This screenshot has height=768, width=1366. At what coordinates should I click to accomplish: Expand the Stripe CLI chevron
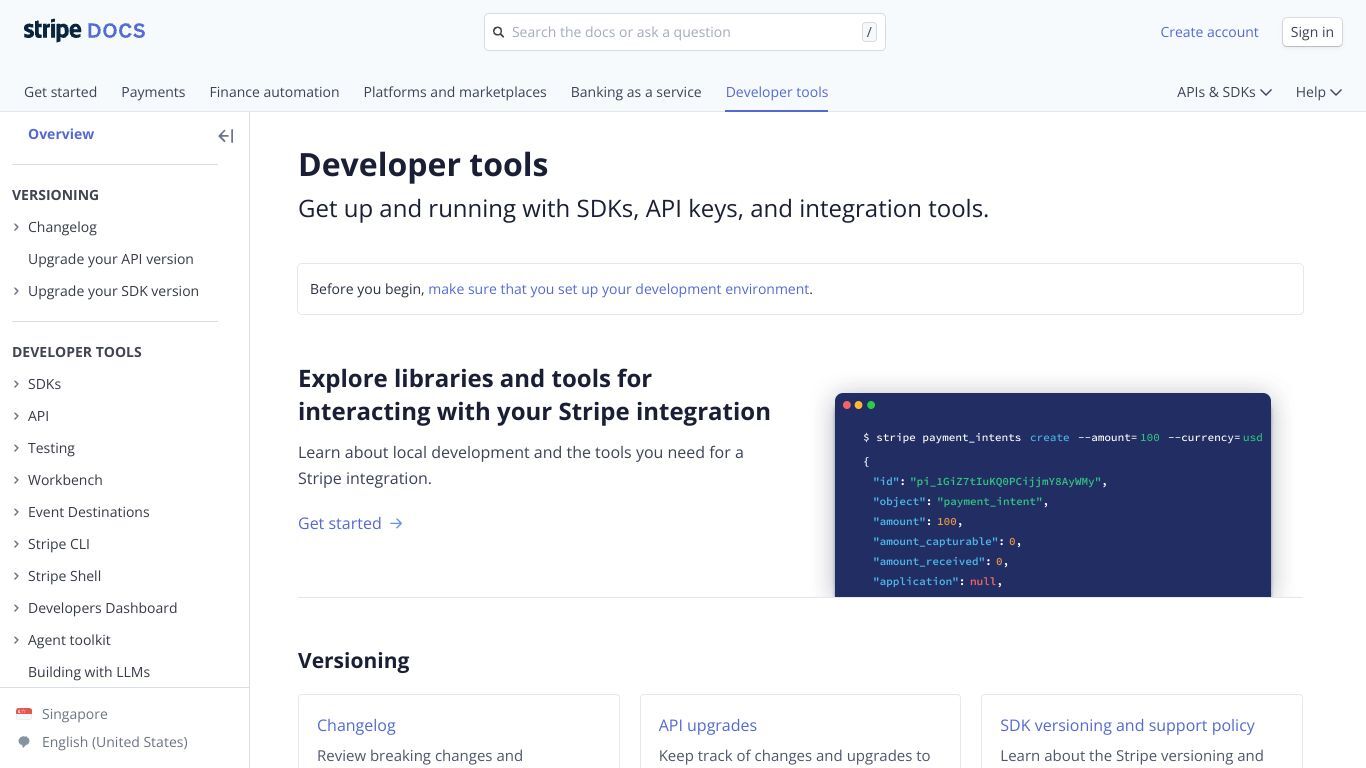coord(16,544)
